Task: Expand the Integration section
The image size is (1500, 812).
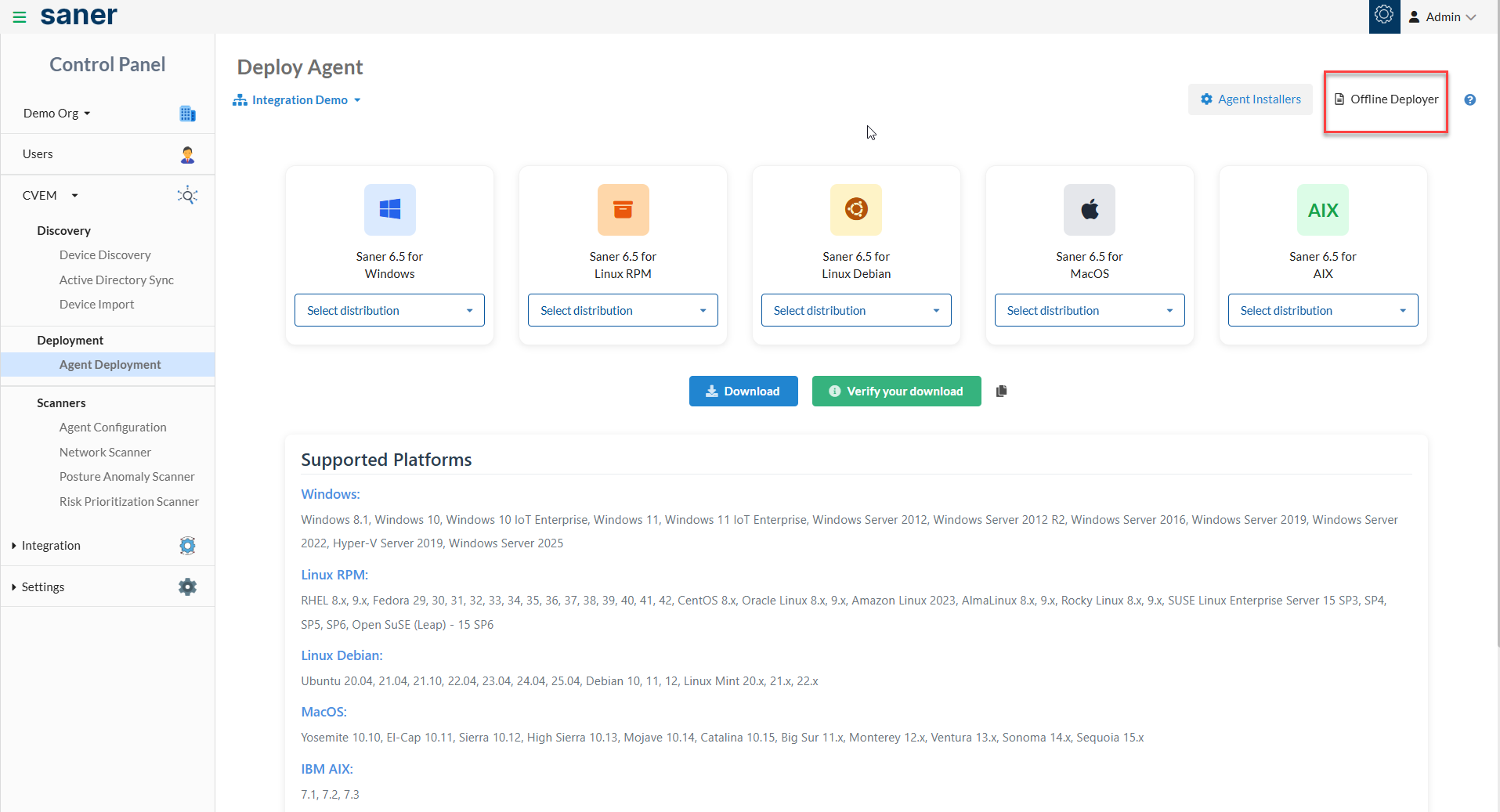Action: [x=46, y=546]
